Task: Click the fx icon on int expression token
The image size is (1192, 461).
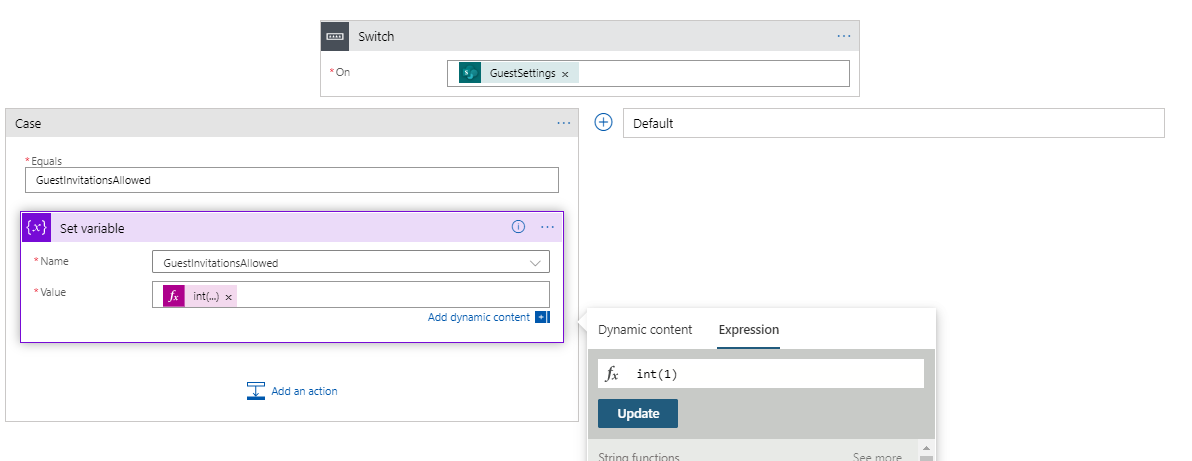Action: coord(174,296)
